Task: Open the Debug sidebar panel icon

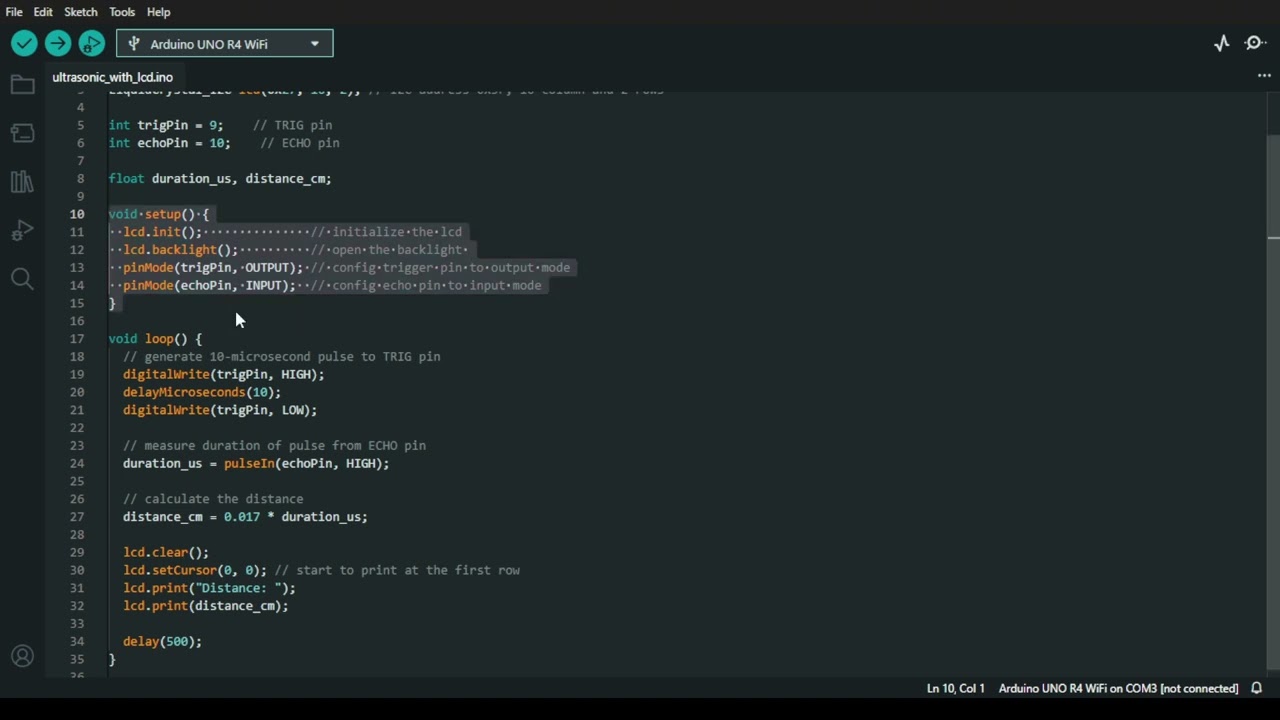Action: point(22,230)
